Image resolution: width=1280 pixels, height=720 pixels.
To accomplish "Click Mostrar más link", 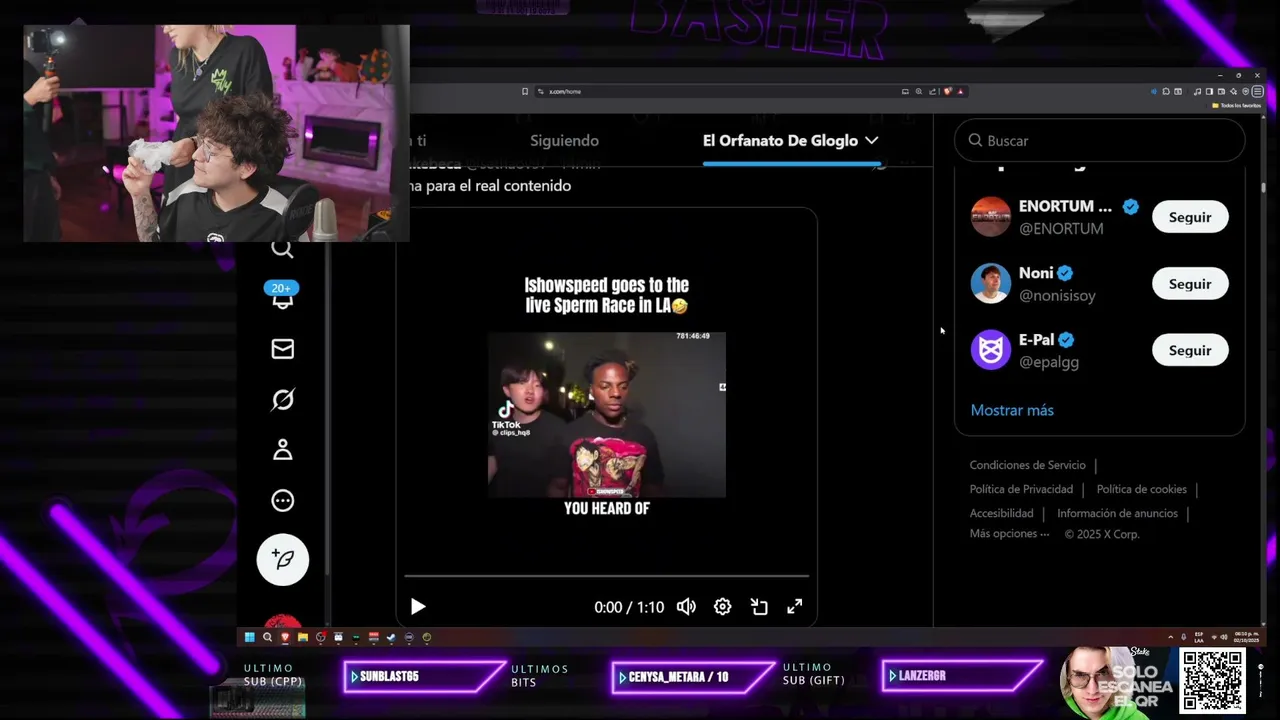I will coord(1012,410).
